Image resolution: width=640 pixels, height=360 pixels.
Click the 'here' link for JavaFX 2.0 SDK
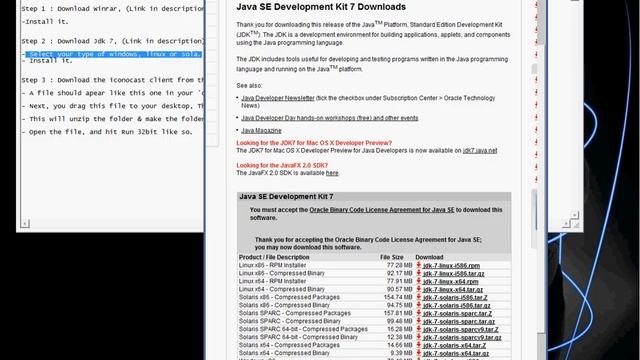click(332, 173)
